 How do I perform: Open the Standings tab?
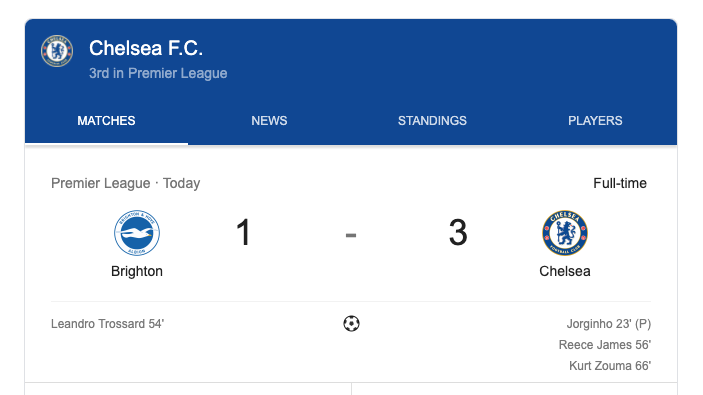click(432, 121)
